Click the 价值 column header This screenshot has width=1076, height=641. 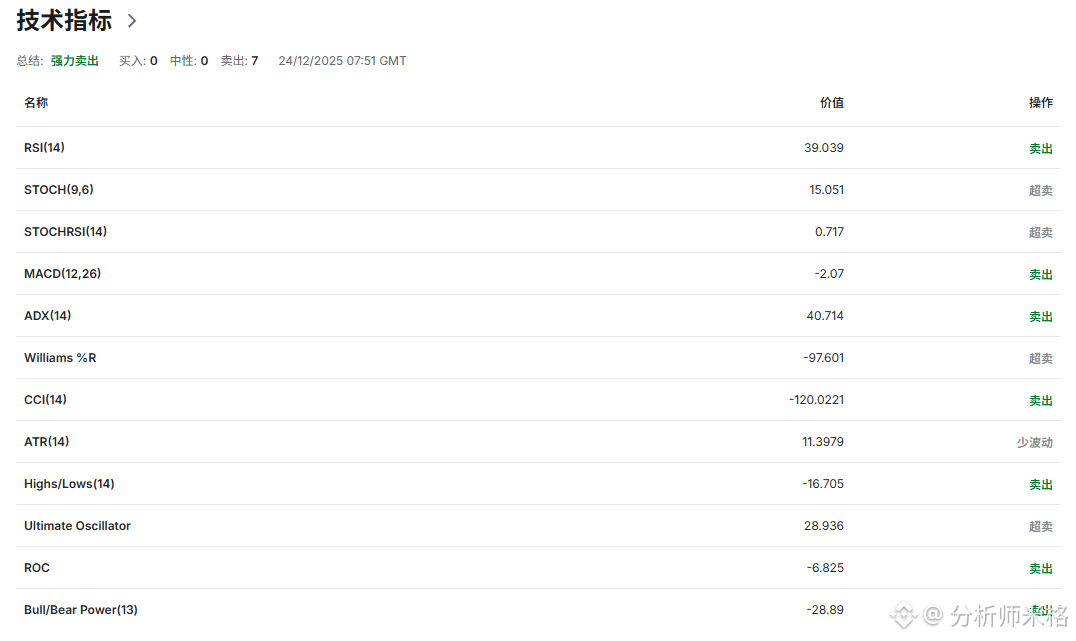832,103
